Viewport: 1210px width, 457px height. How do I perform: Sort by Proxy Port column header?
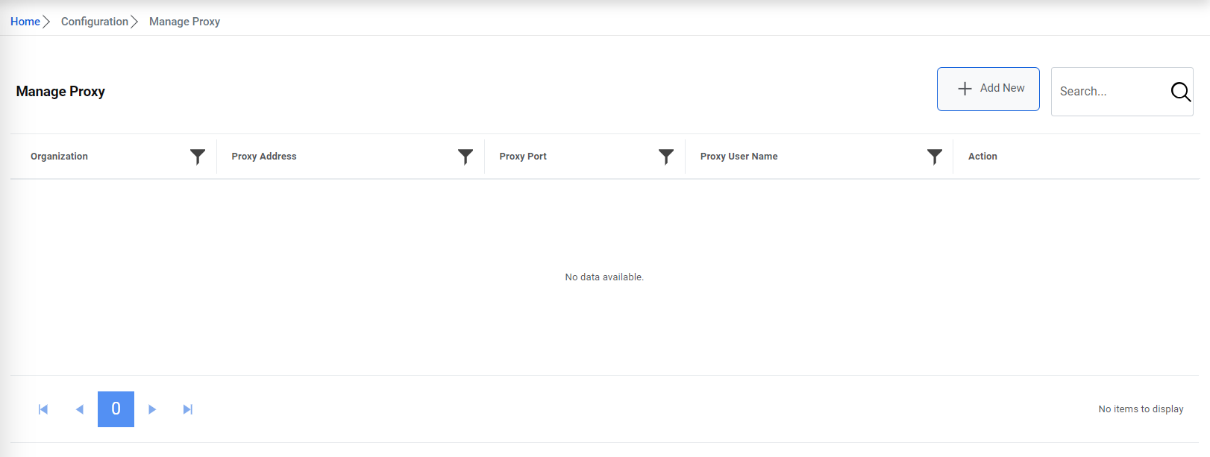(x=523, y=156)
